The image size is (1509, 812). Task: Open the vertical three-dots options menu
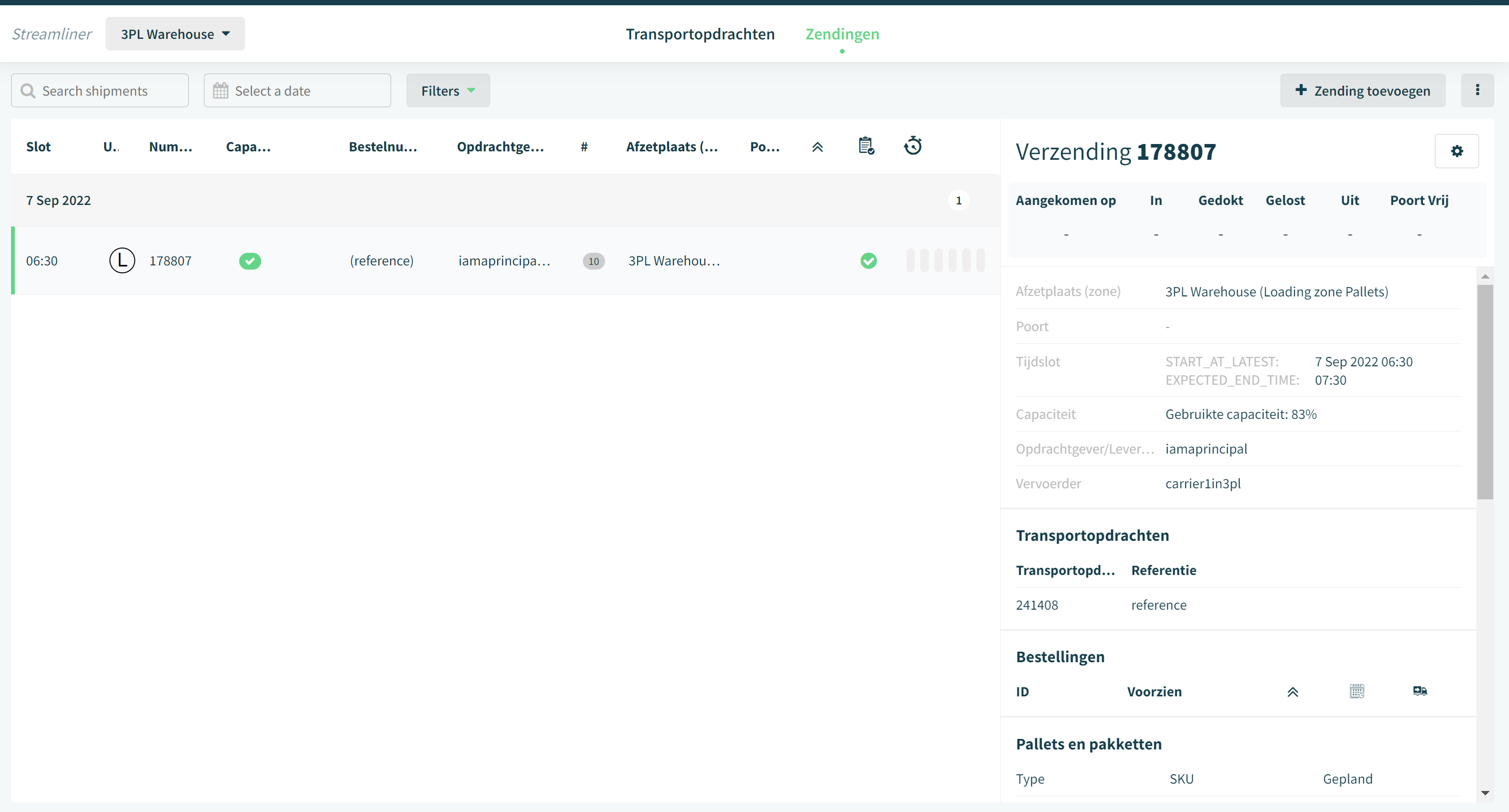(1477, 90)
